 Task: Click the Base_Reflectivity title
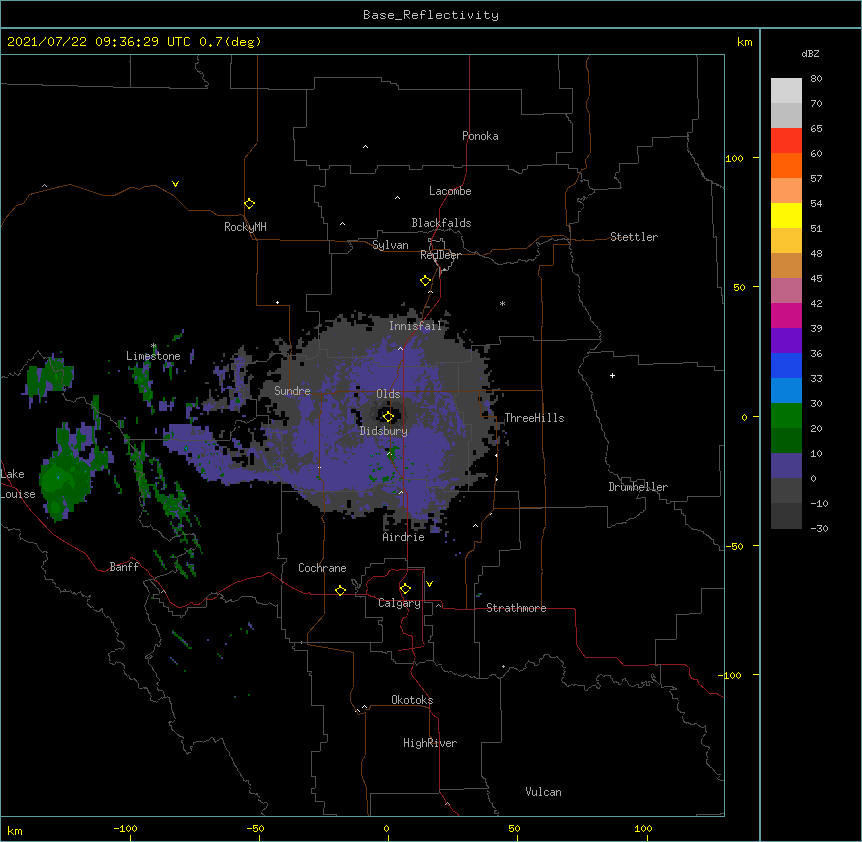[431, 15]
